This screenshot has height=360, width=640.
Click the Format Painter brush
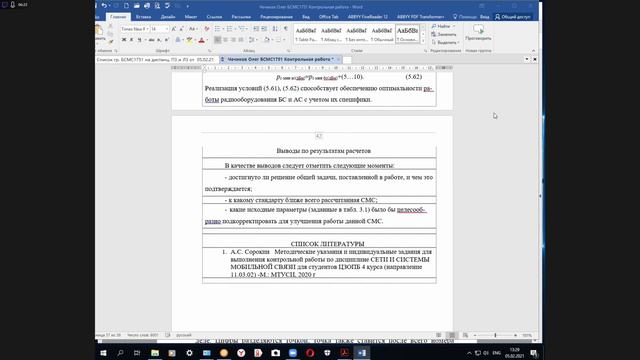(111, 41)
